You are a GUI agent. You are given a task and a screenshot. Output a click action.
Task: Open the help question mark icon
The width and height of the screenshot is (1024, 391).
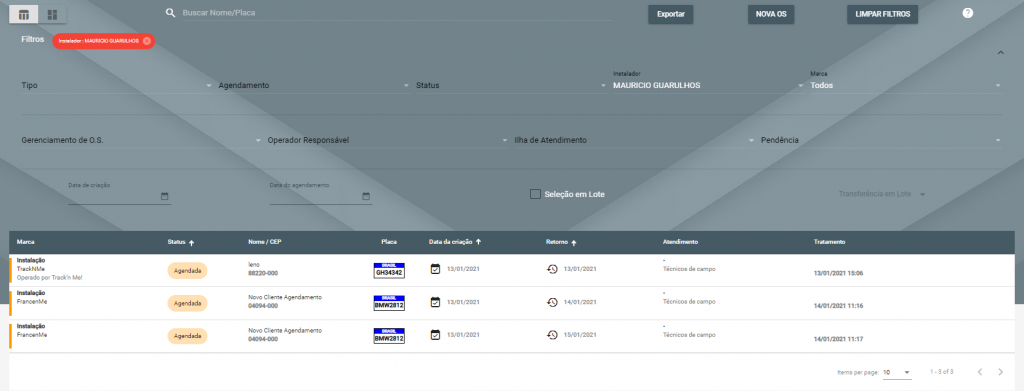[x=968, y=13]
